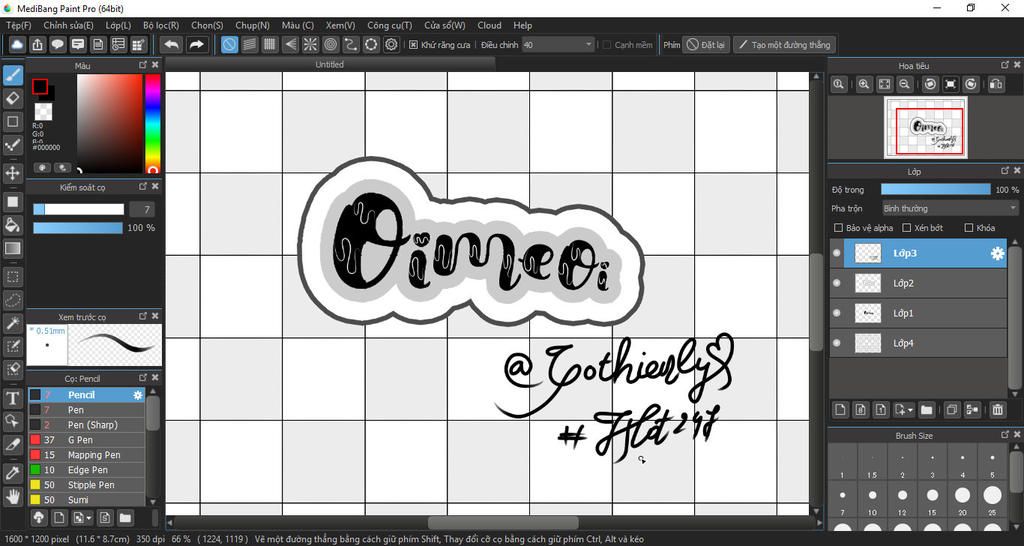
Task: Enable Khóa lock checkbox
Action: click(x=969, y=228)
